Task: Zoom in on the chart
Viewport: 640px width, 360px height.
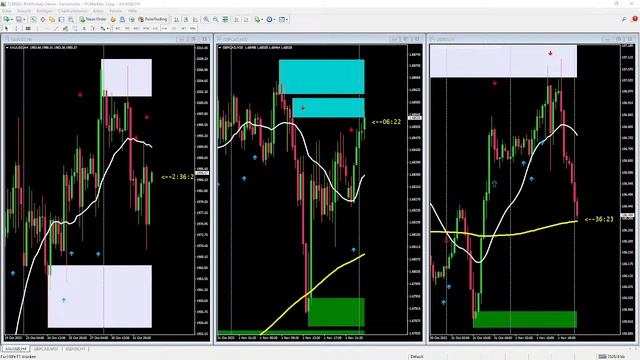Action: pos(206,19)
